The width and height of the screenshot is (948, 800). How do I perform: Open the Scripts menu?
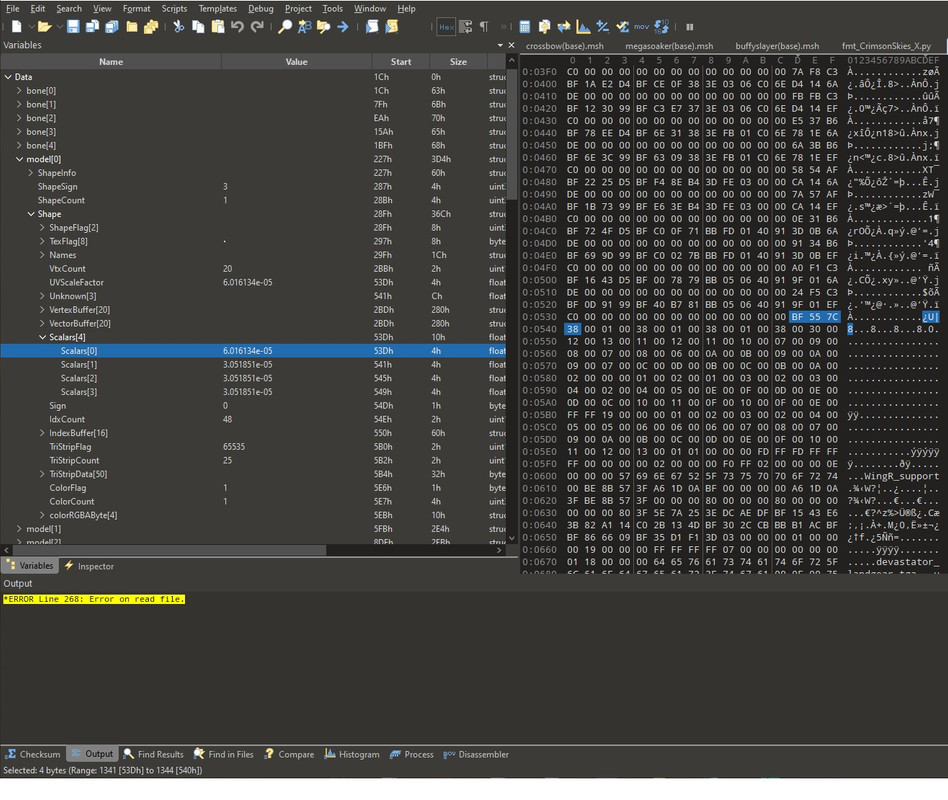[174, 8]
